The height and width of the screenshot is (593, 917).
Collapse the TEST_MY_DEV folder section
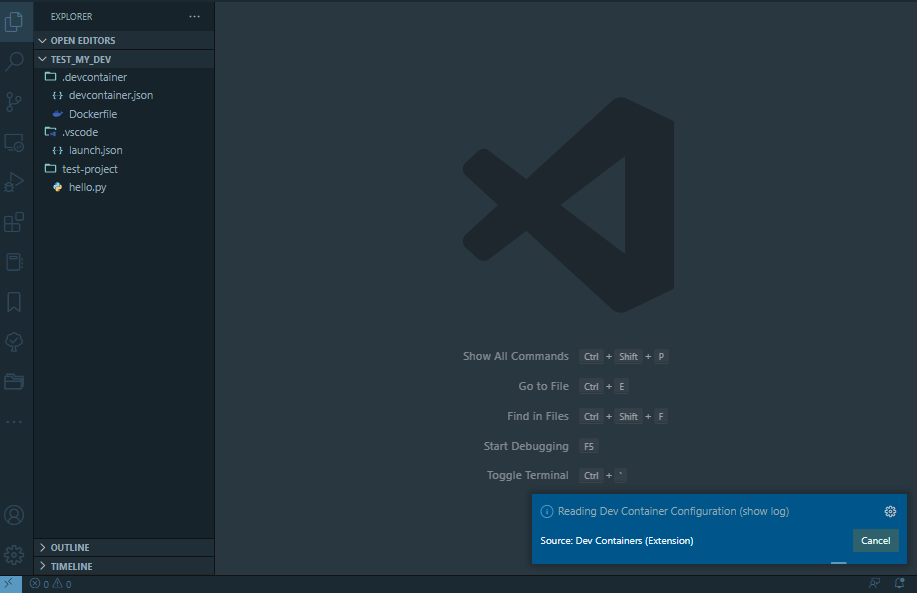point(124,59)
